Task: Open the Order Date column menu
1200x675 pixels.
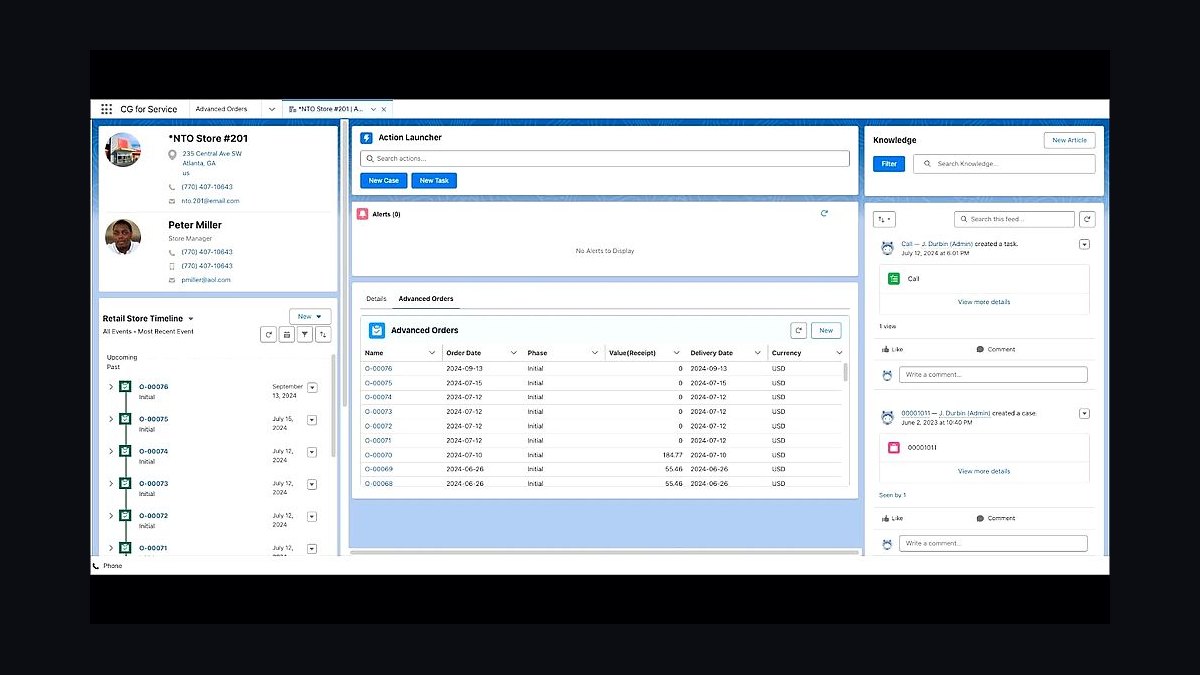Action: (513, 353)
